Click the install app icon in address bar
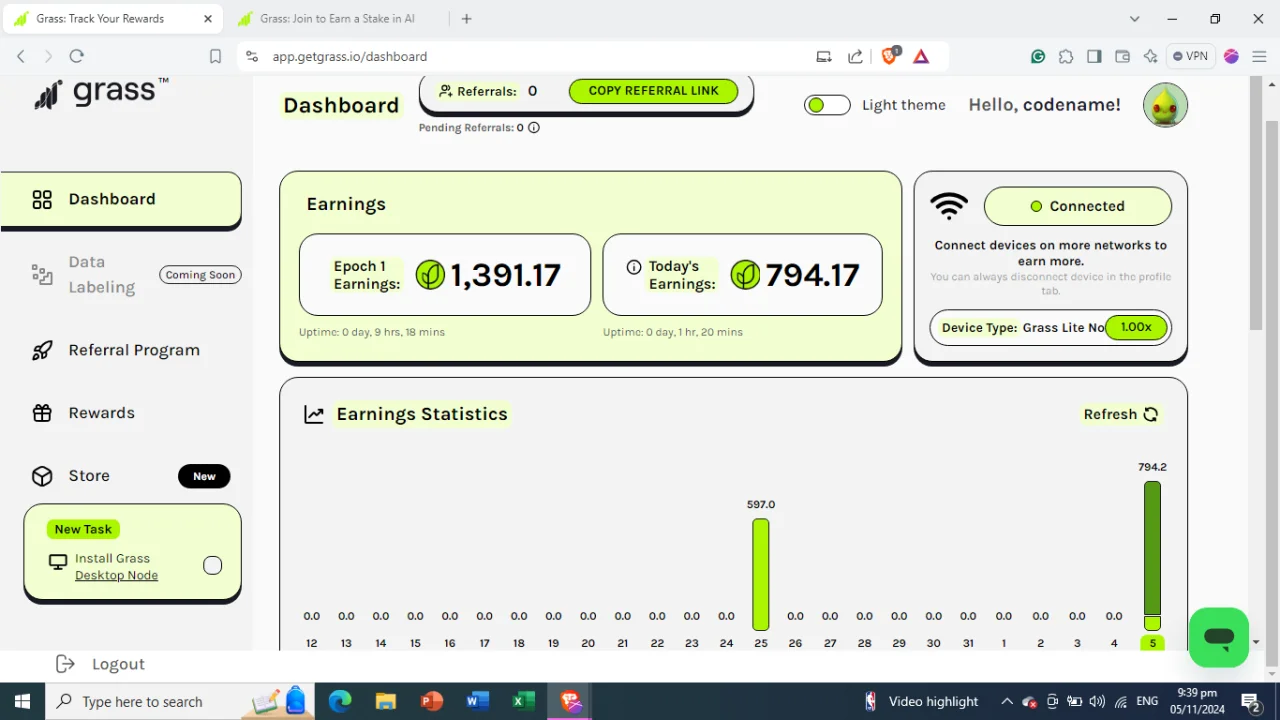This screenshot has width=1280, height=720. pos(824,57)
